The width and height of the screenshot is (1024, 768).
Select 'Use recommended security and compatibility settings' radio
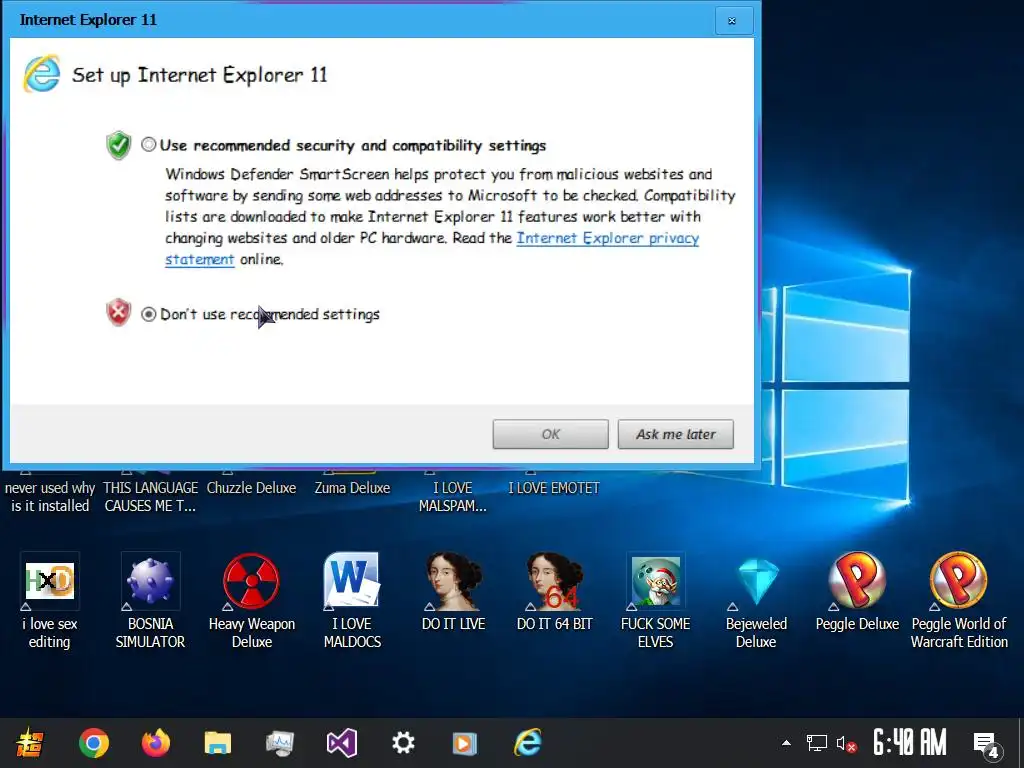coord(149,144)
